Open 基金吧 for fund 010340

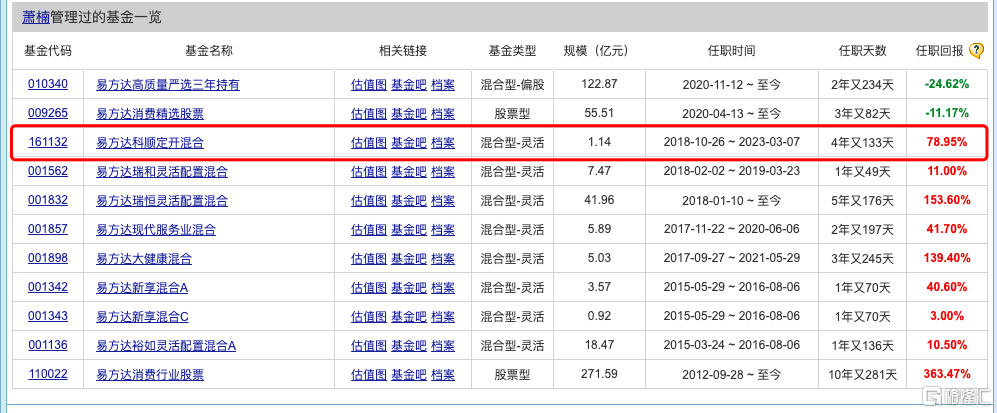408,85
